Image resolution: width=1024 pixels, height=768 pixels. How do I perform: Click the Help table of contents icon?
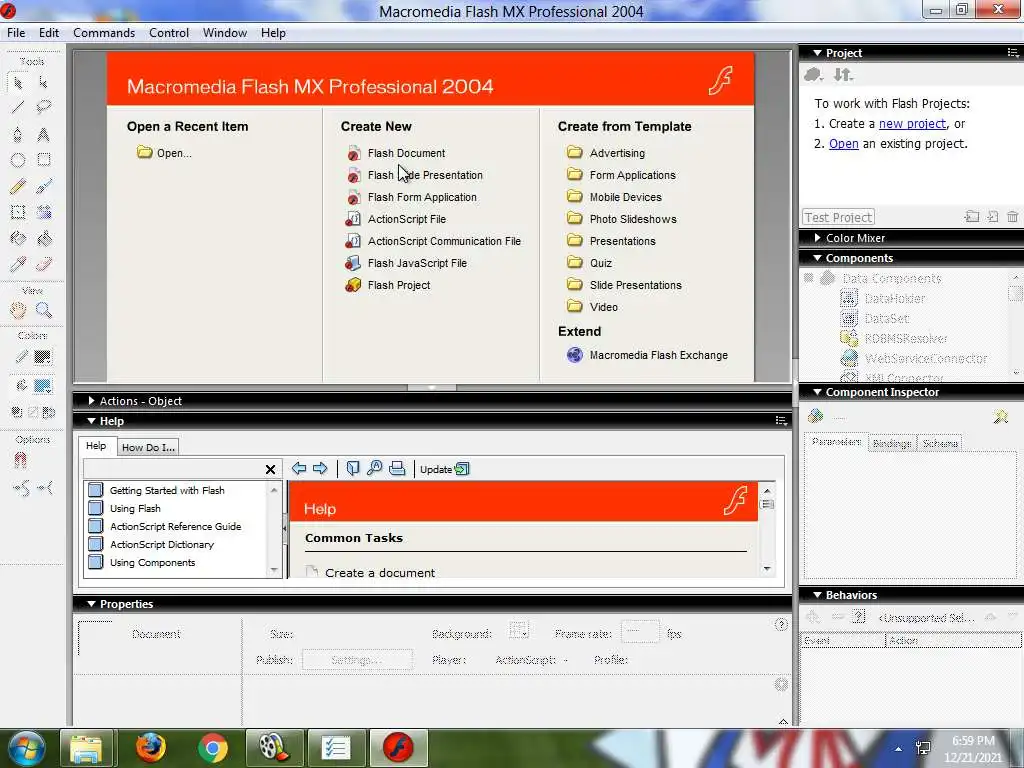(353, 468)
